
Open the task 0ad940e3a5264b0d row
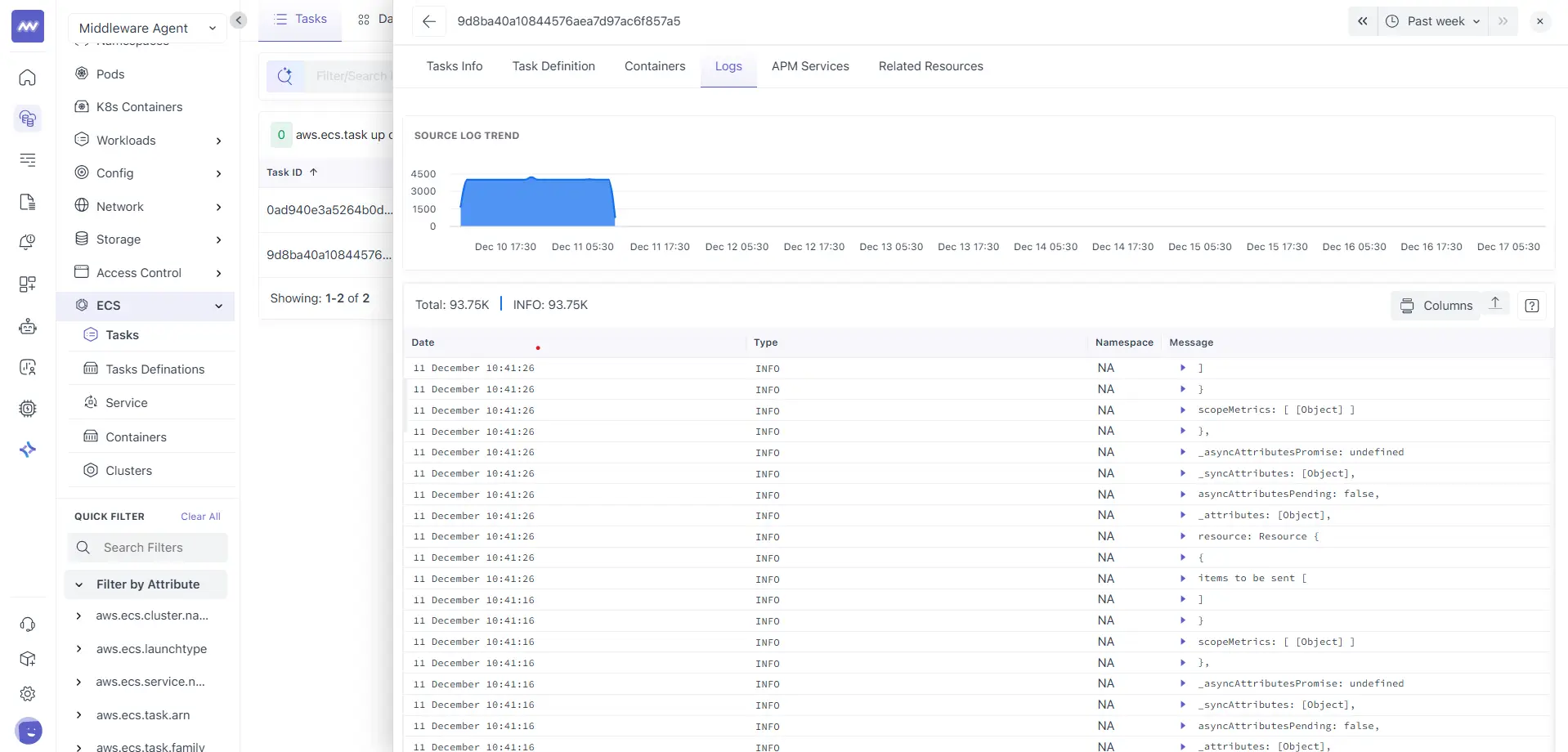pos(329,210)
